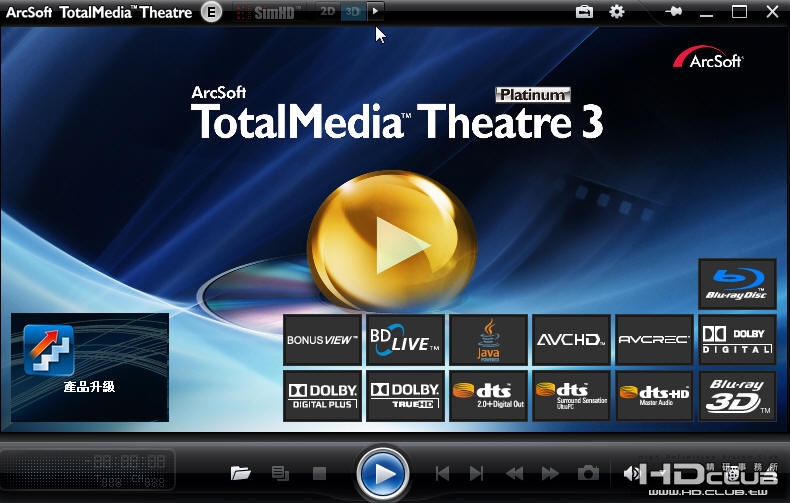Stop playback with the square button
Screen dimensions: 790x503
pyautogui.click(x=319, y=473)
